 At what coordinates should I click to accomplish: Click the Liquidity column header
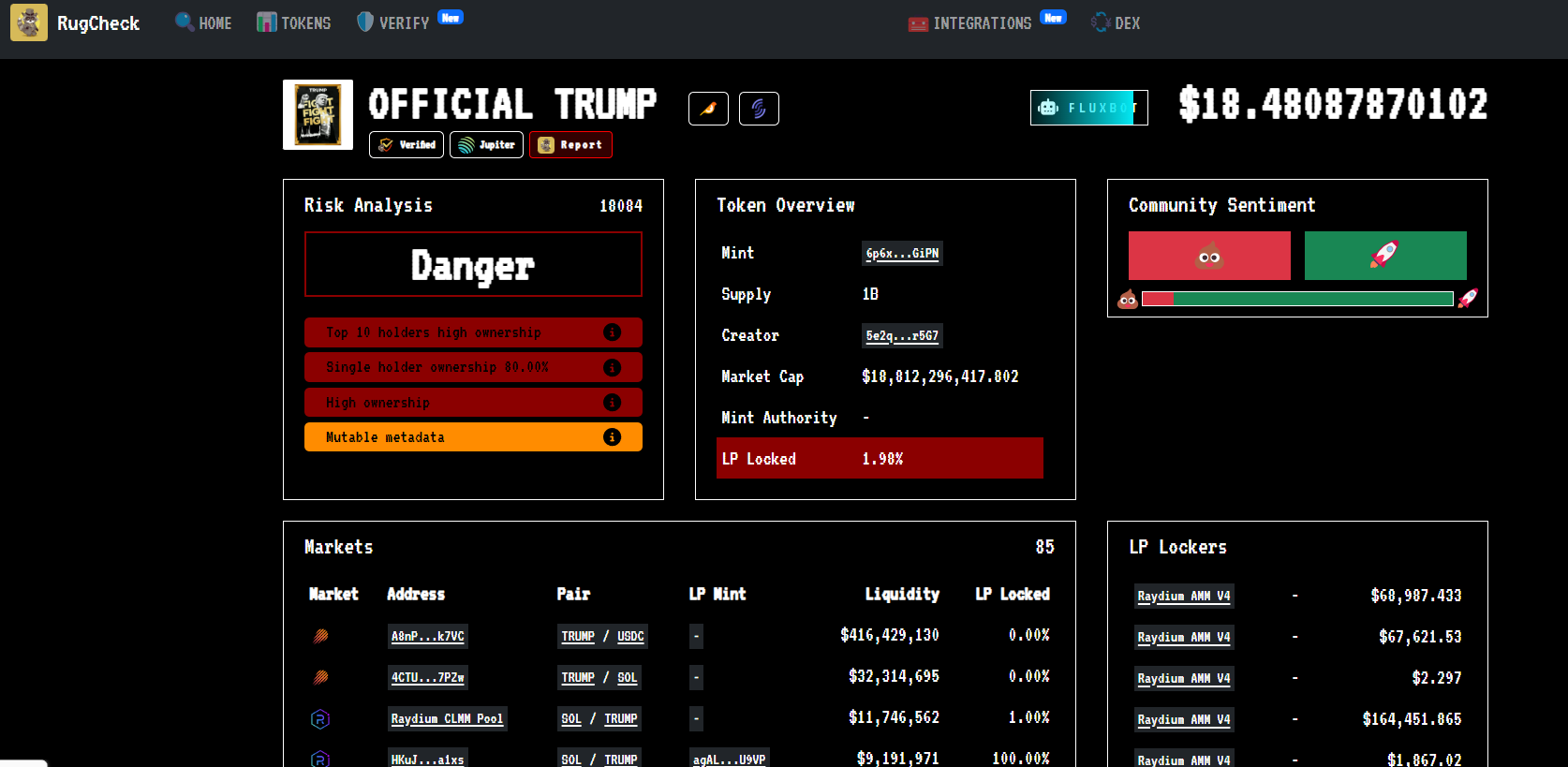pos(902,594)
